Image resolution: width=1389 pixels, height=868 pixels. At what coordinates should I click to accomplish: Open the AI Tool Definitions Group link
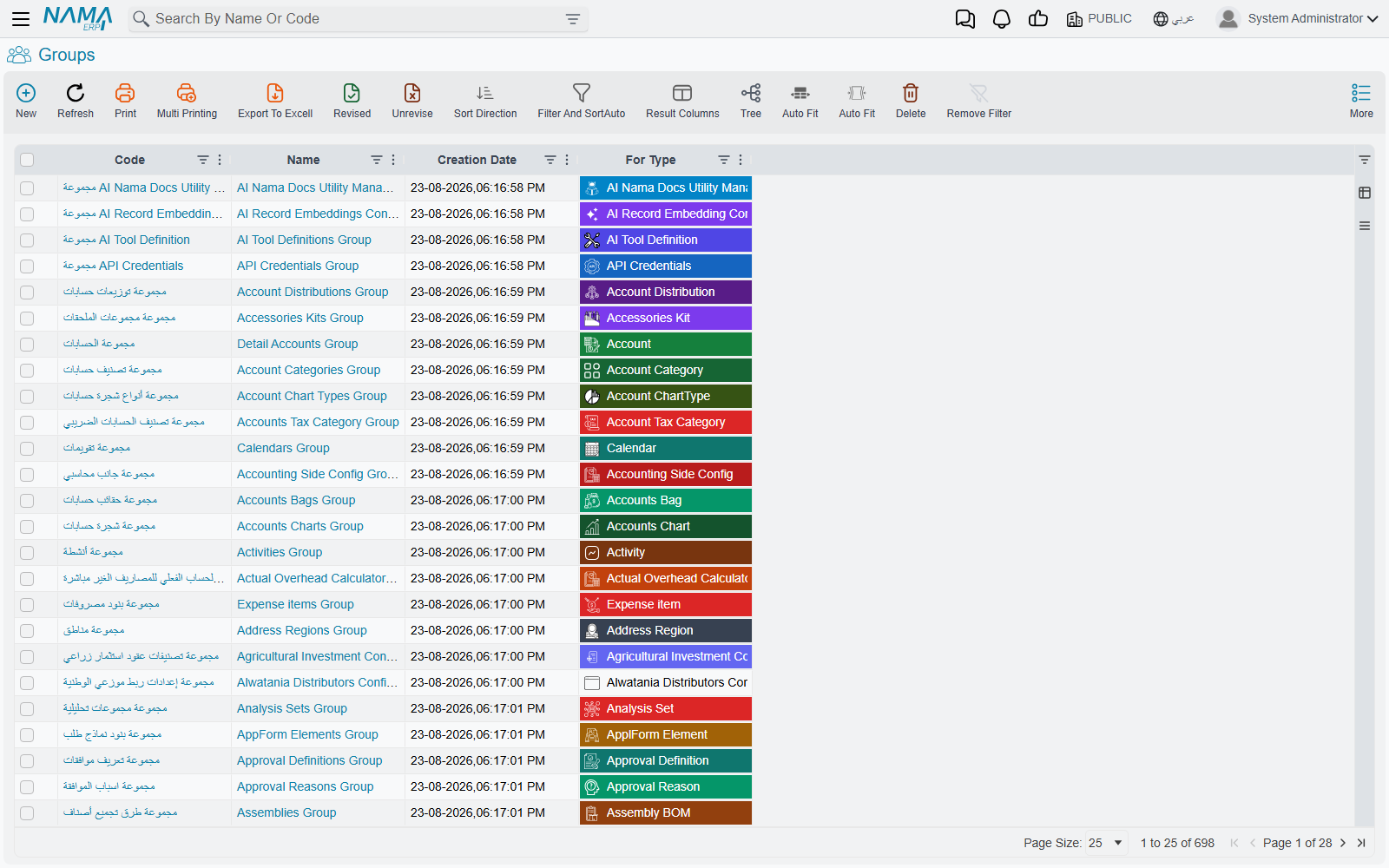tap(304, 240)
